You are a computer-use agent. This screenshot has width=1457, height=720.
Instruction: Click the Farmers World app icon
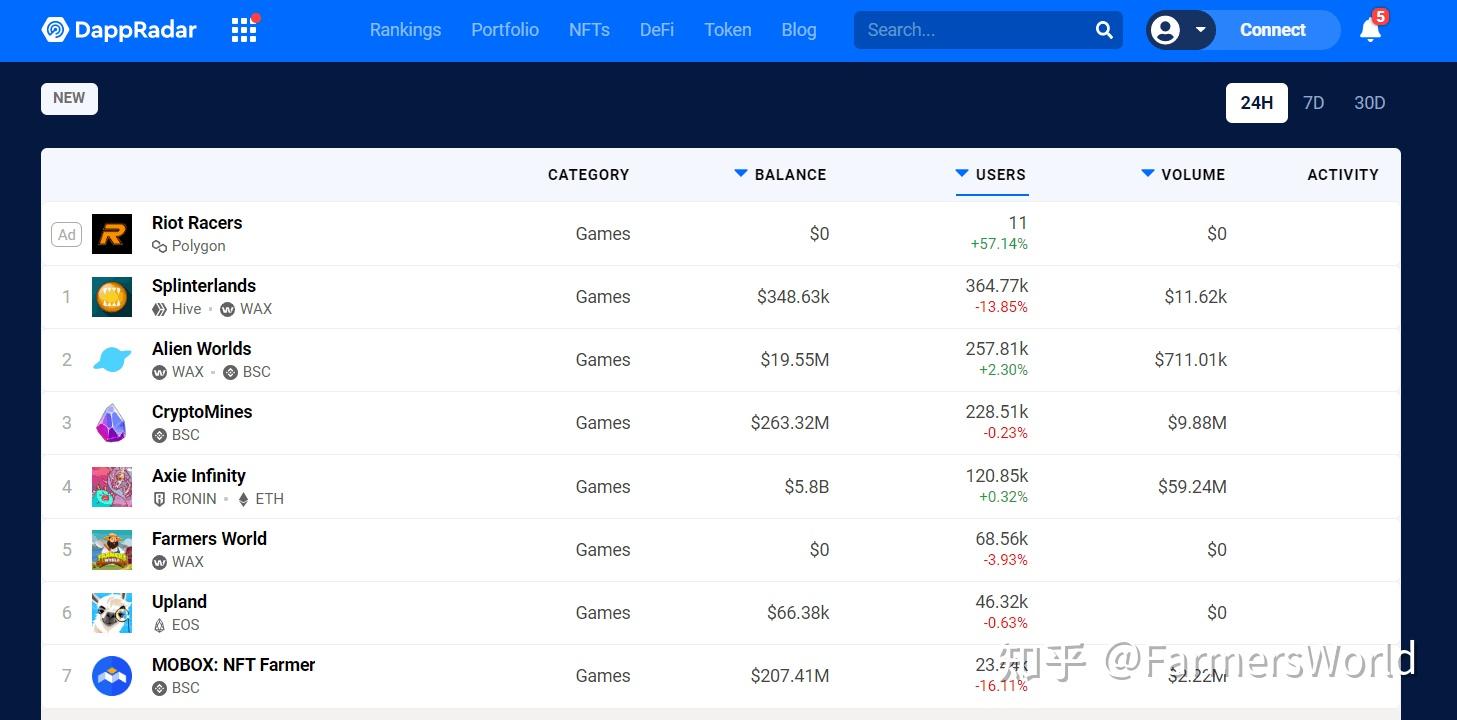point(112,550)
